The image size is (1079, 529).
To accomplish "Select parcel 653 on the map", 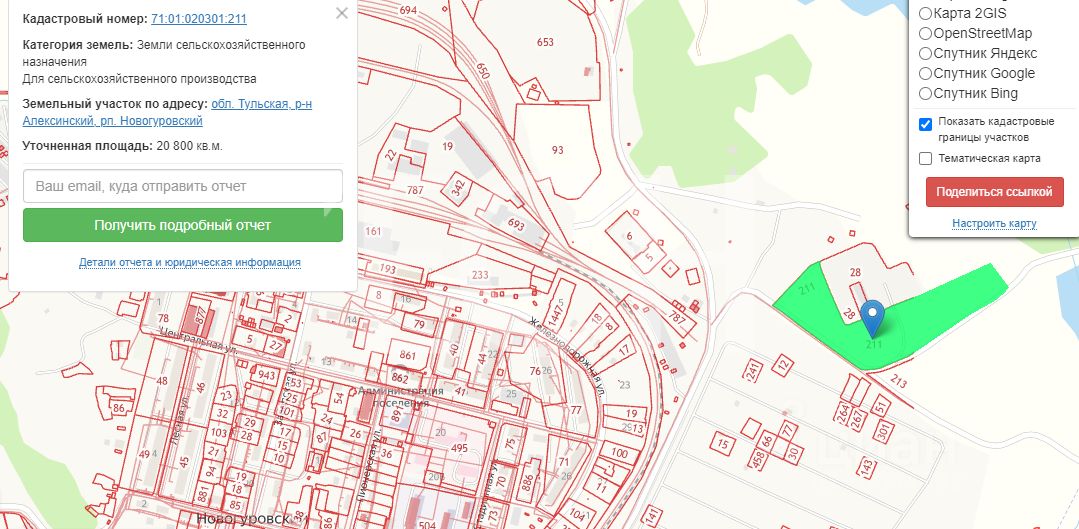I will pos(544,41).
